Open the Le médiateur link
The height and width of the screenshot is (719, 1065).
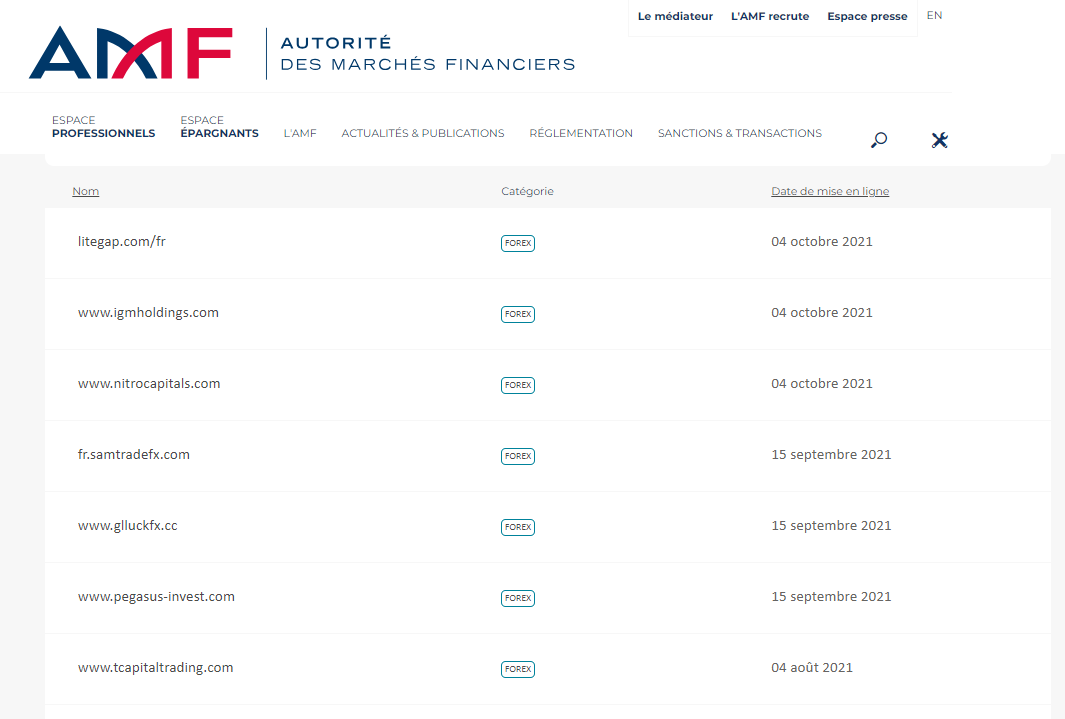pyautogui.click(x=675, y=16)
